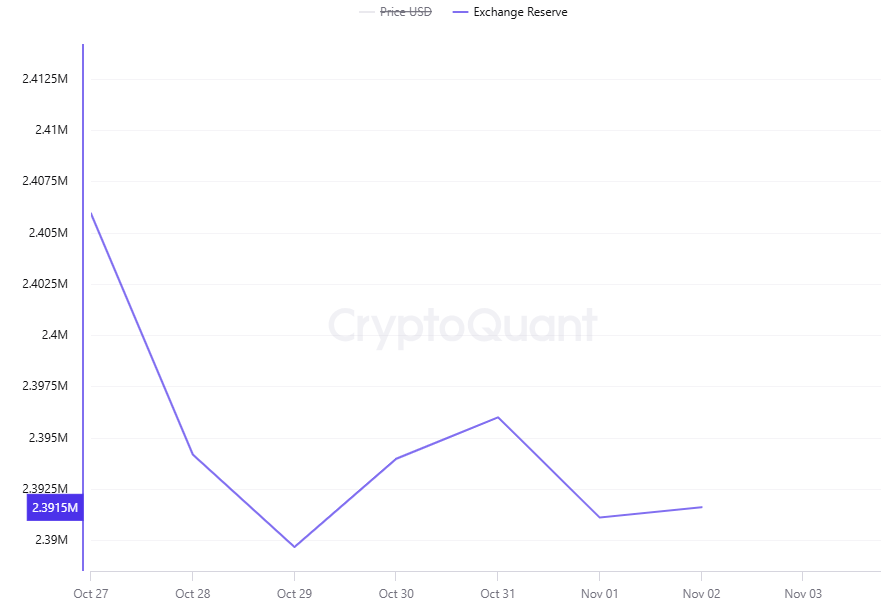Hide the Exchange Reserve series via legend
The width and height of the screenshot is (881, 612).
click(x=520, y=12)
